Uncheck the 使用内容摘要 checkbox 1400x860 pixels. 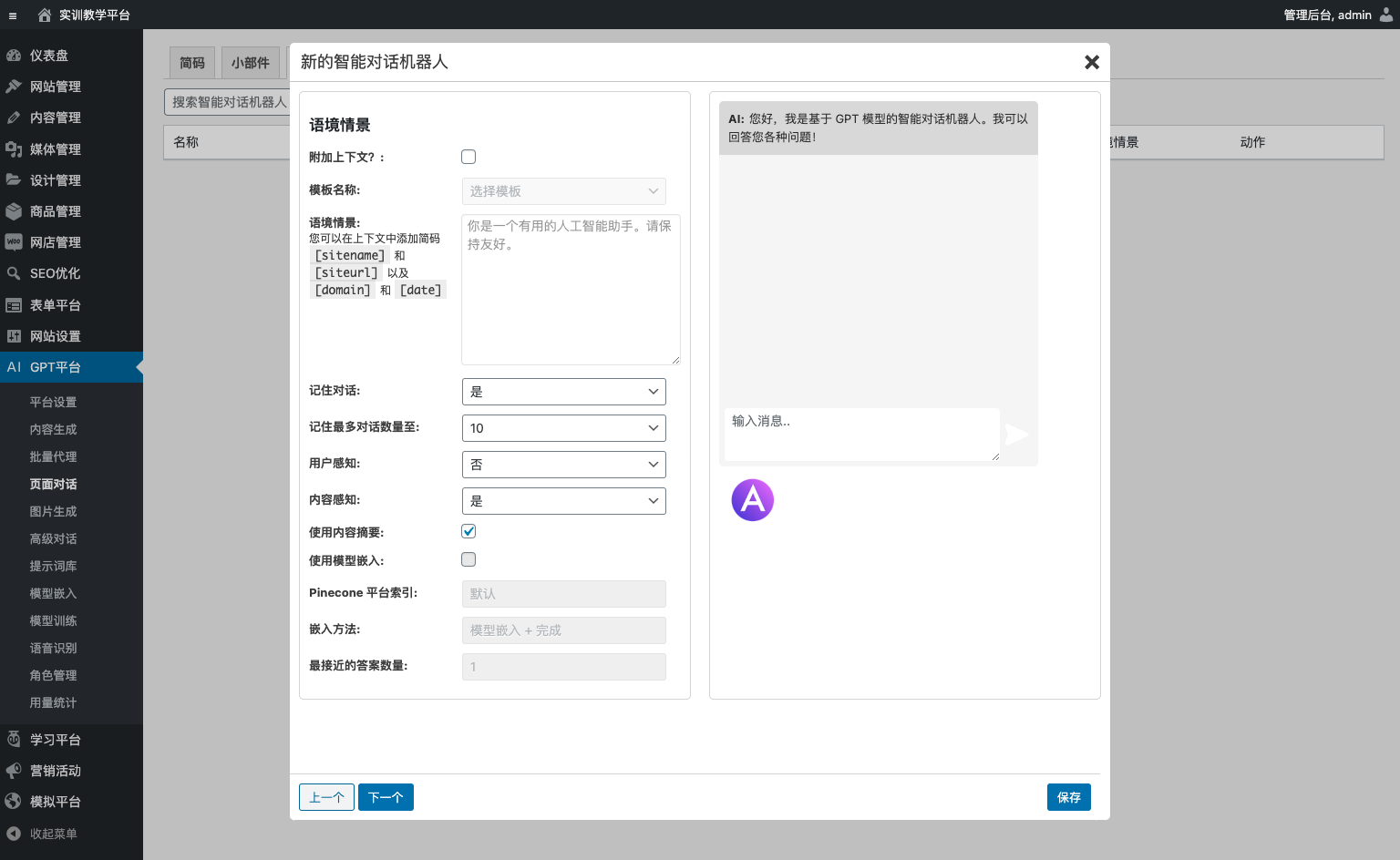pos(468,531)
